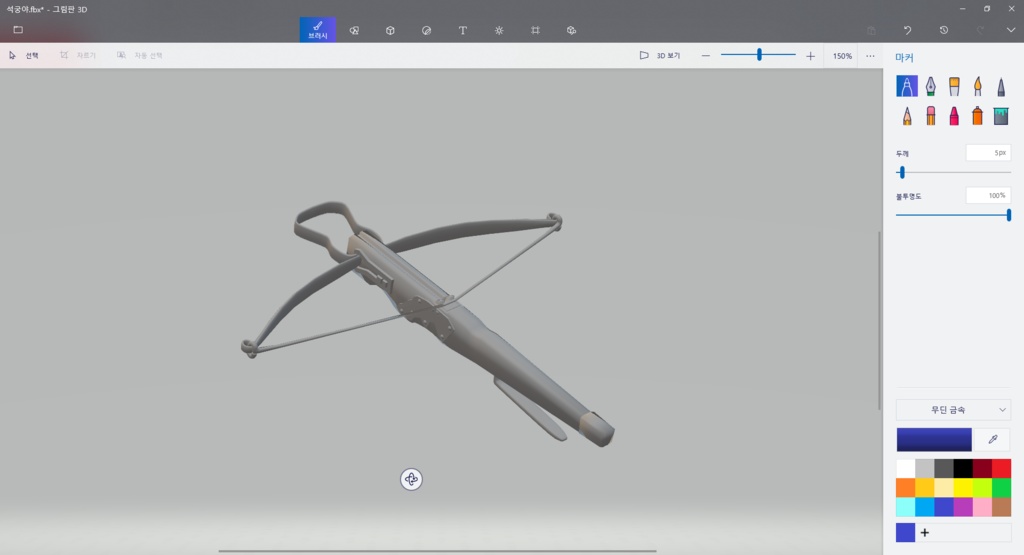The image size is (1024, 555).
Task: Pick the sky blue color swatch
Action: [x=924, y=507]
